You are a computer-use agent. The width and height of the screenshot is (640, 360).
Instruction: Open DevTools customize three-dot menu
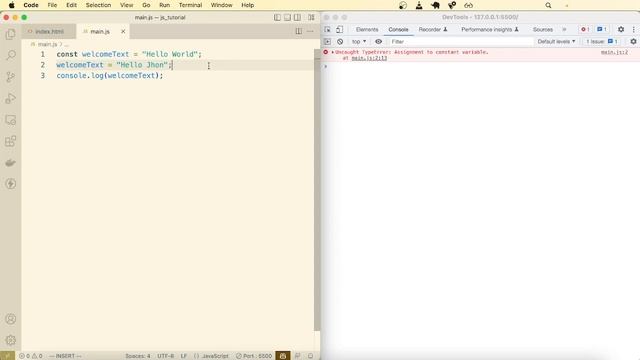coord(633,29)
